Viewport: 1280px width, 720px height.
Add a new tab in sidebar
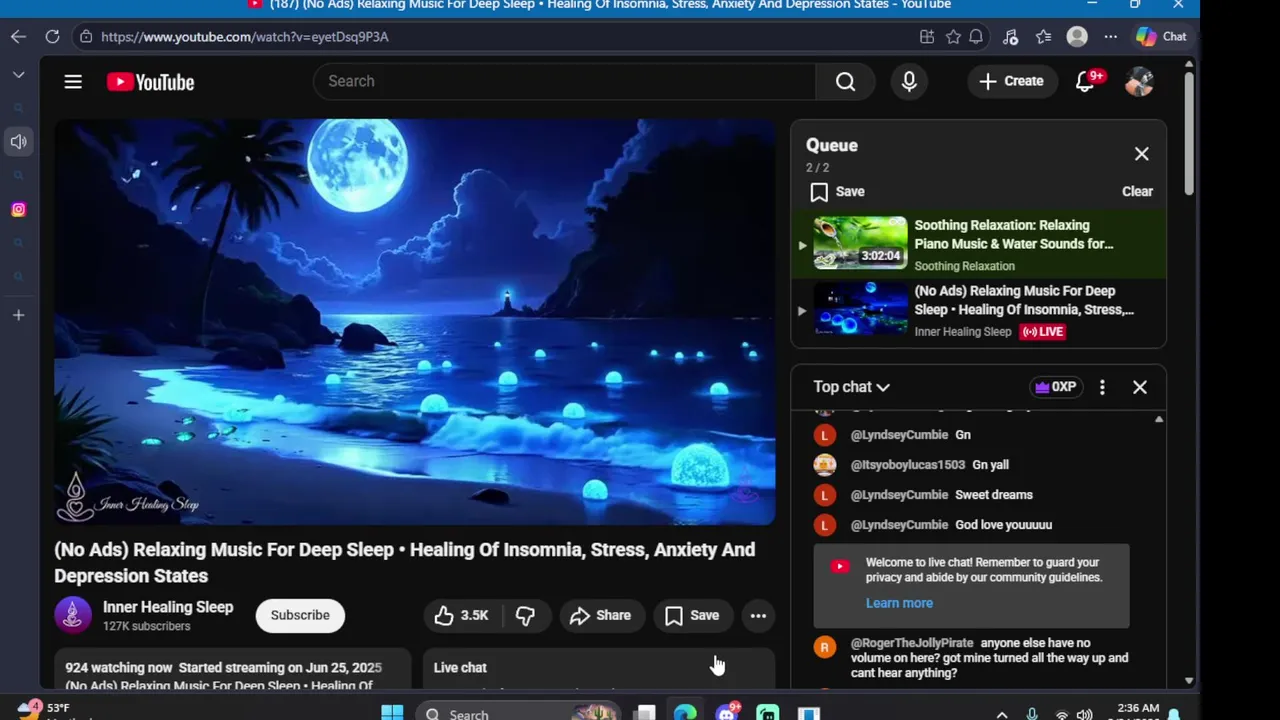(18, 315)
